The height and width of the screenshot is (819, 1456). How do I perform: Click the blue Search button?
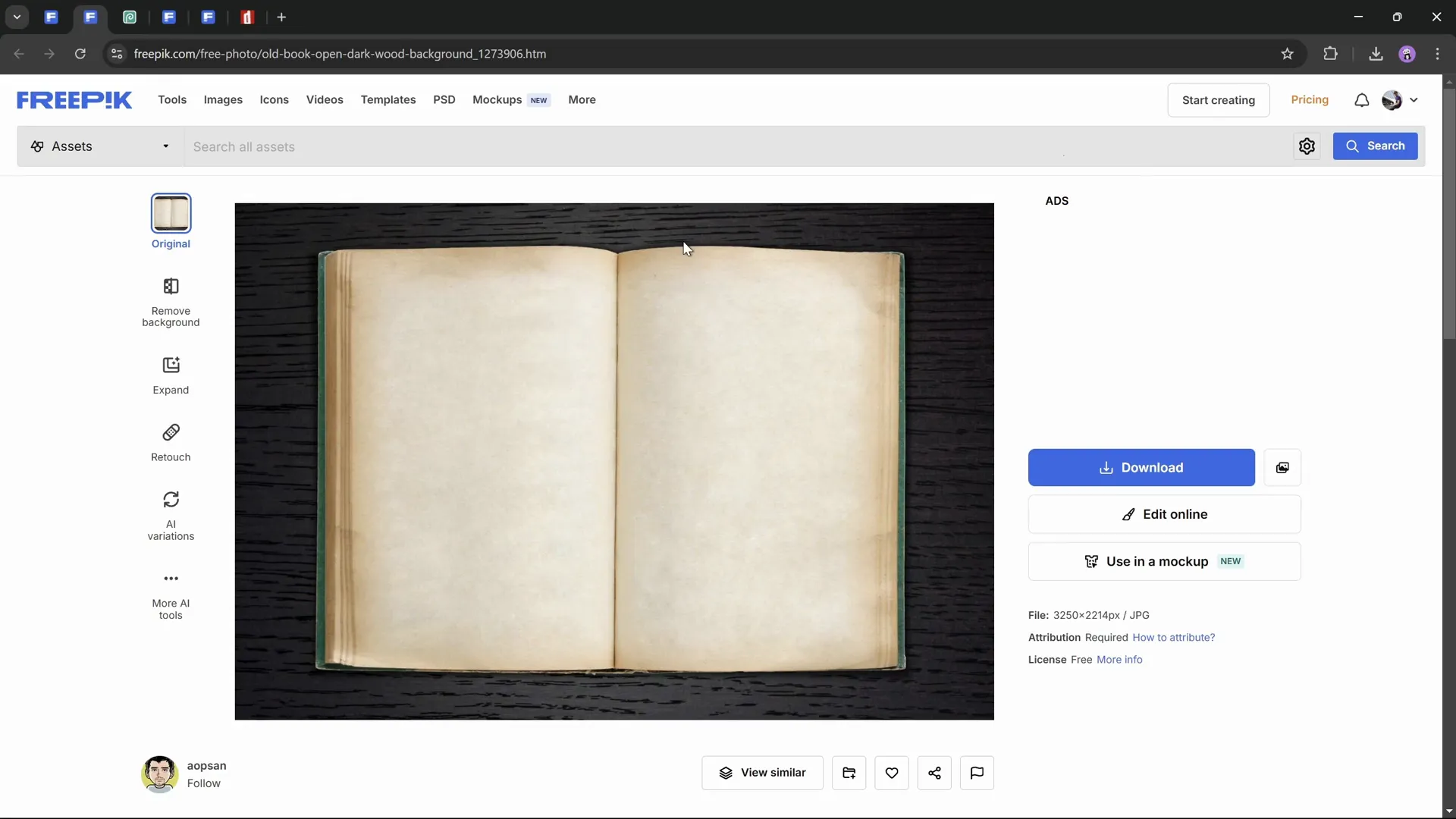point(1375,146)
